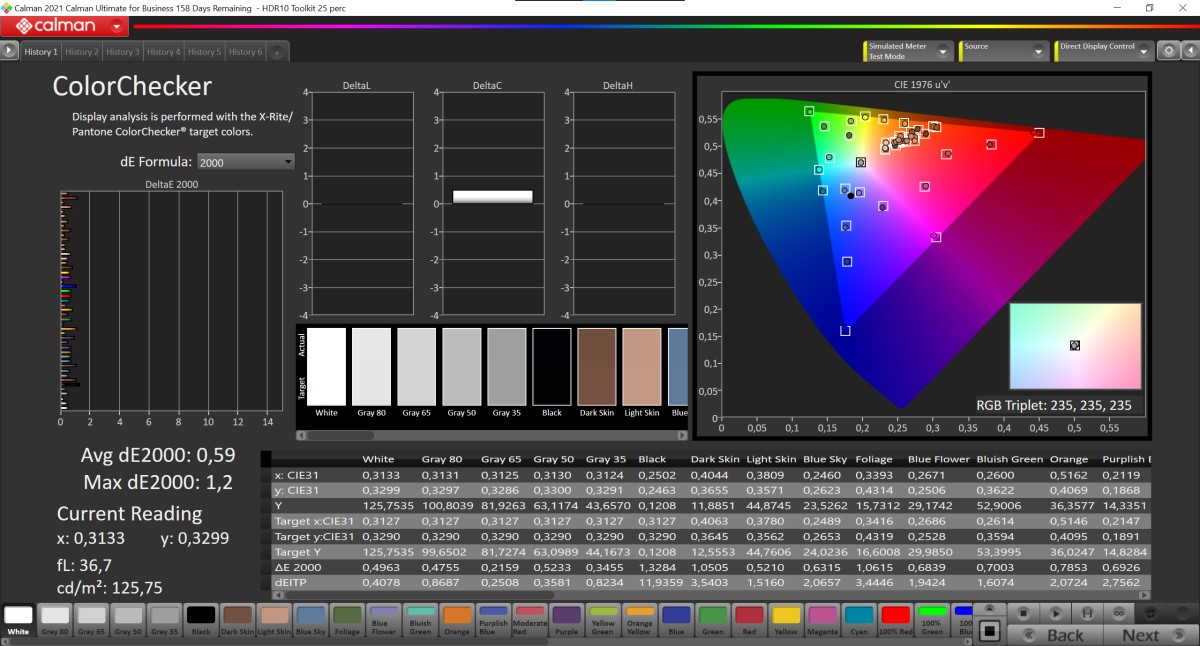1200x646 pixels.
Task: Open the settings gear in top toolbar
Action: click(x=1168, y=51)
